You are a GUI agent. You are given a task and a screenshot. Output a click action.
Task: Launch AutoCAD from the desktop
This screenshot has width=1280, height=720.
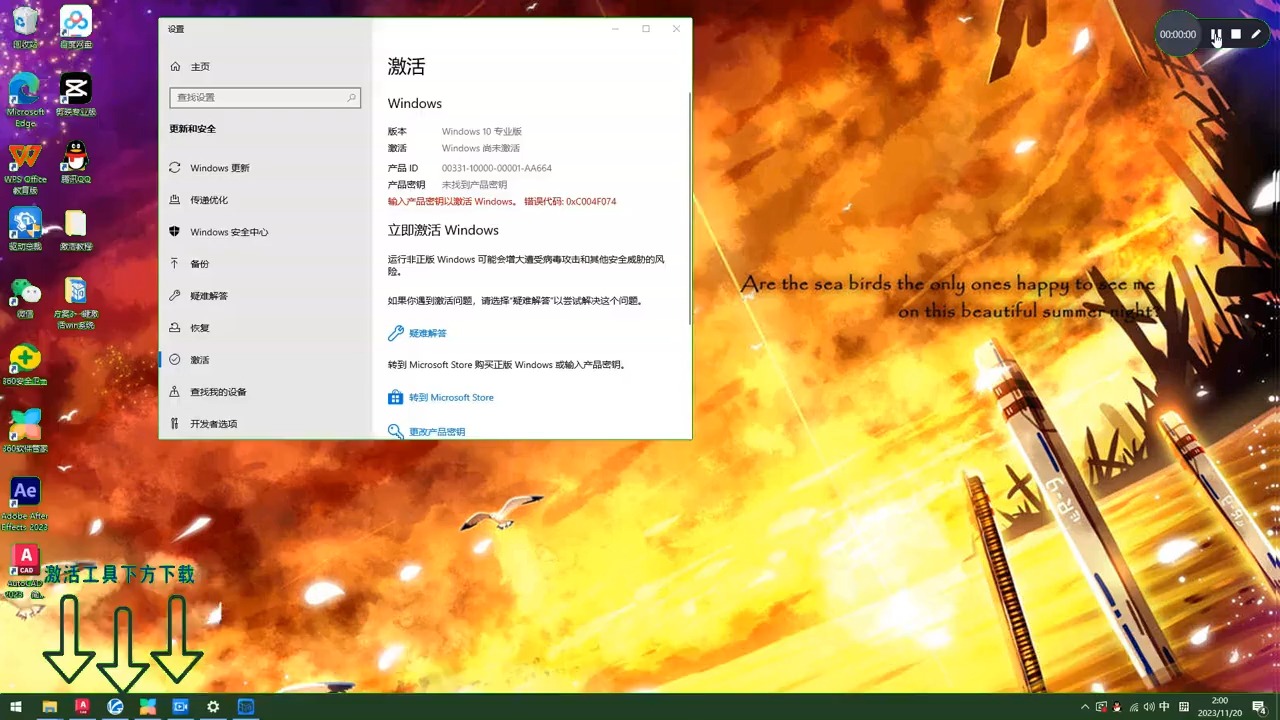tap(25, 560)
